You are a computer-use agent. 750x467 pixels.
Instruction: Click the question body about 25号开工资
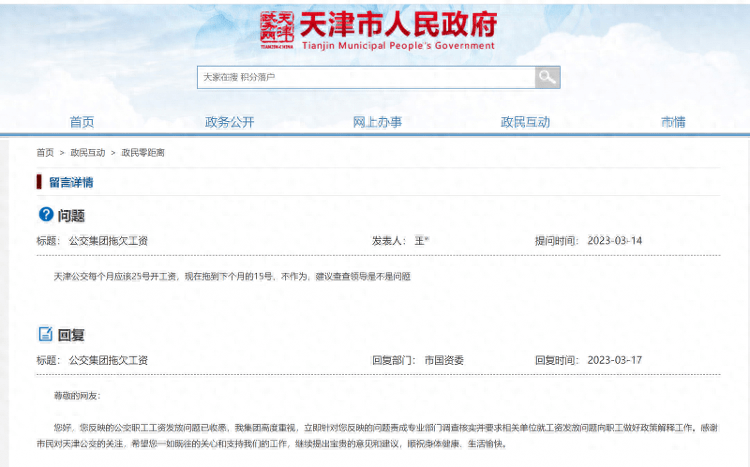tap(232, 276)
